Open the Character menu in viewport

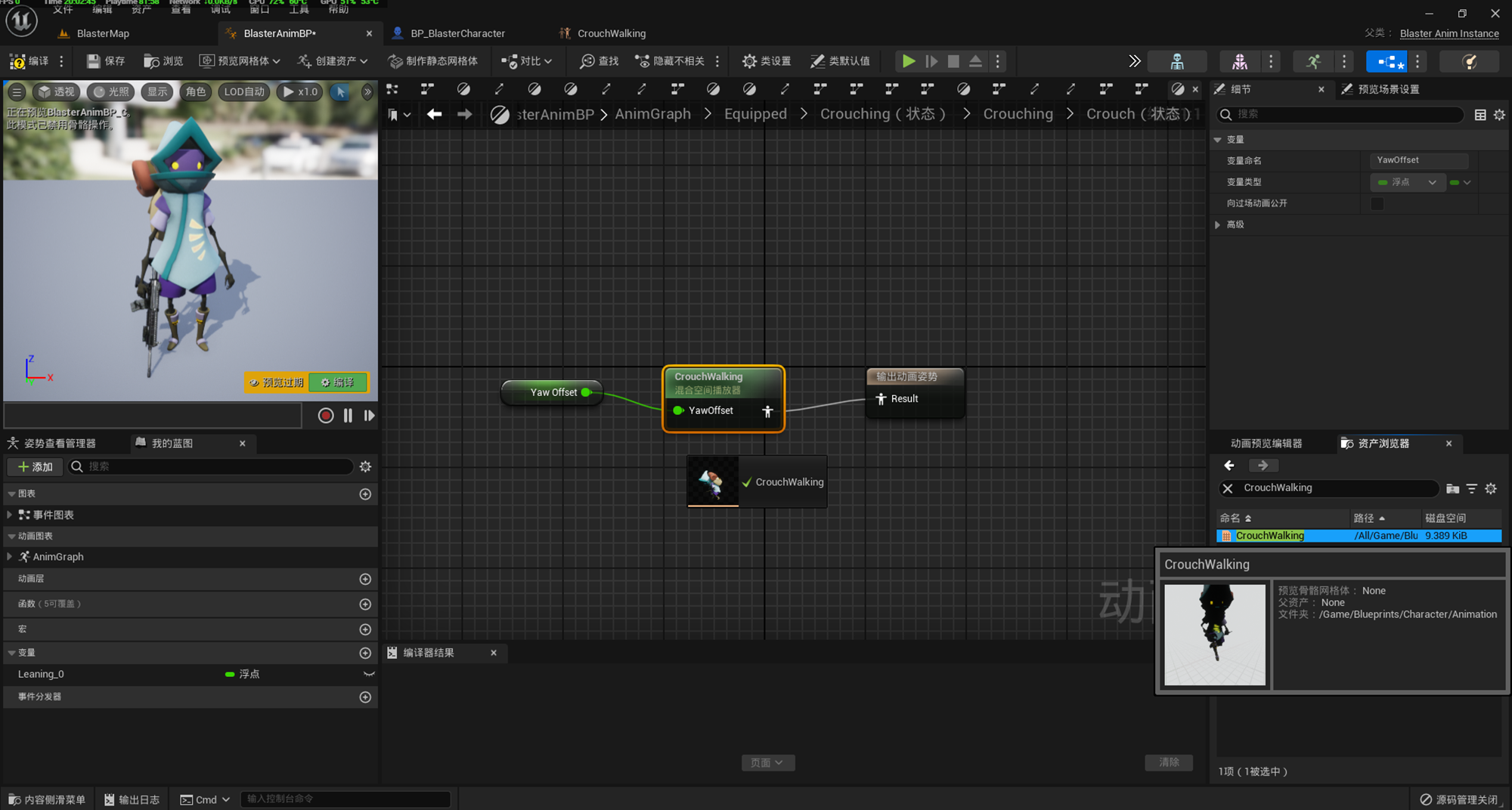[x=196, y=92]
